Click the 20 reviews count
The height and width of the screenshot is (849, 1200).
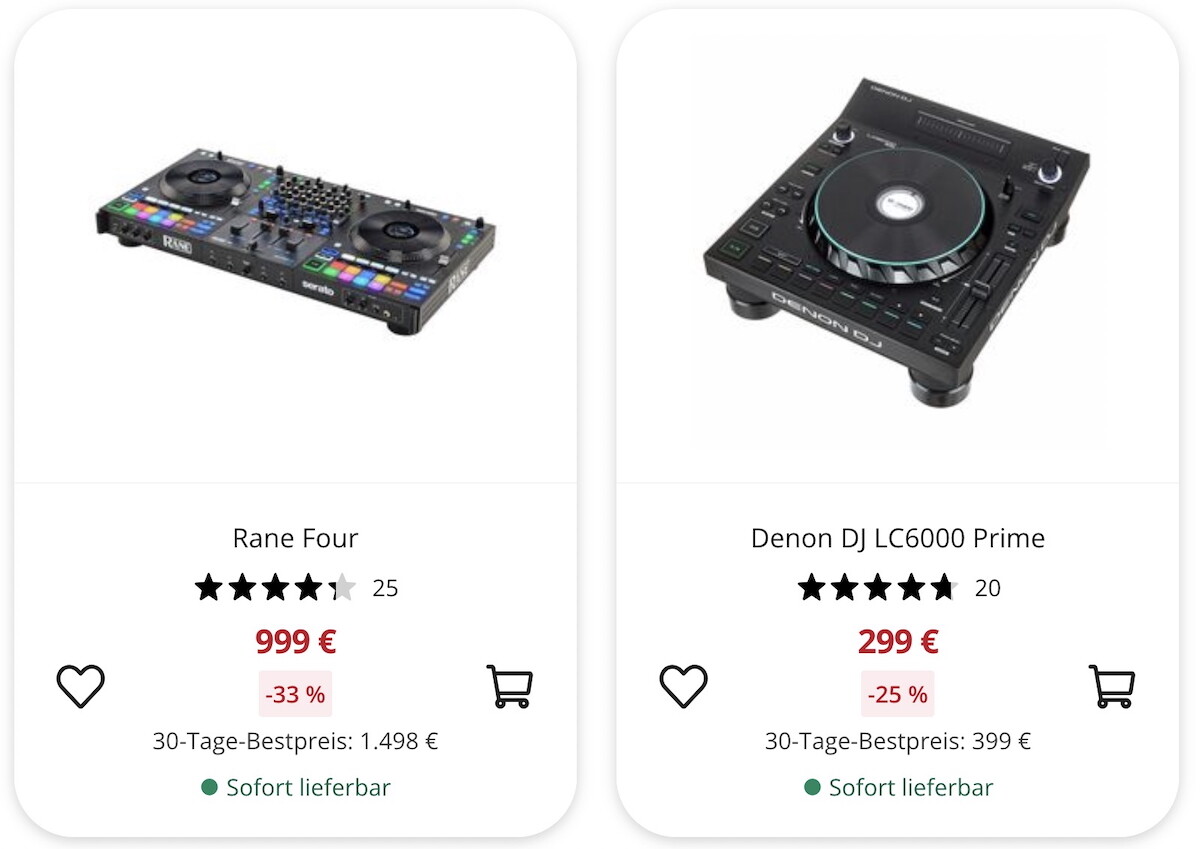(x=987, y=588)
